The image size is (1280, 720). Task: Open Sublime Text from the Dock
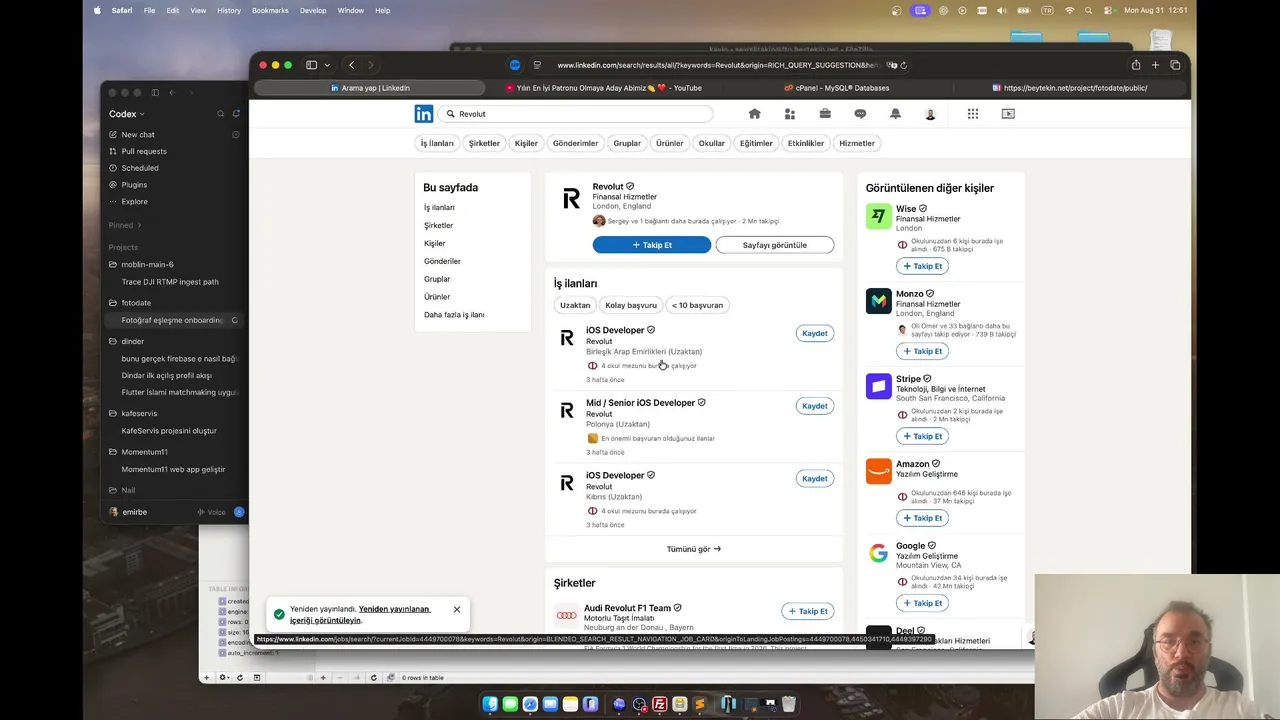tap(700, 704)
